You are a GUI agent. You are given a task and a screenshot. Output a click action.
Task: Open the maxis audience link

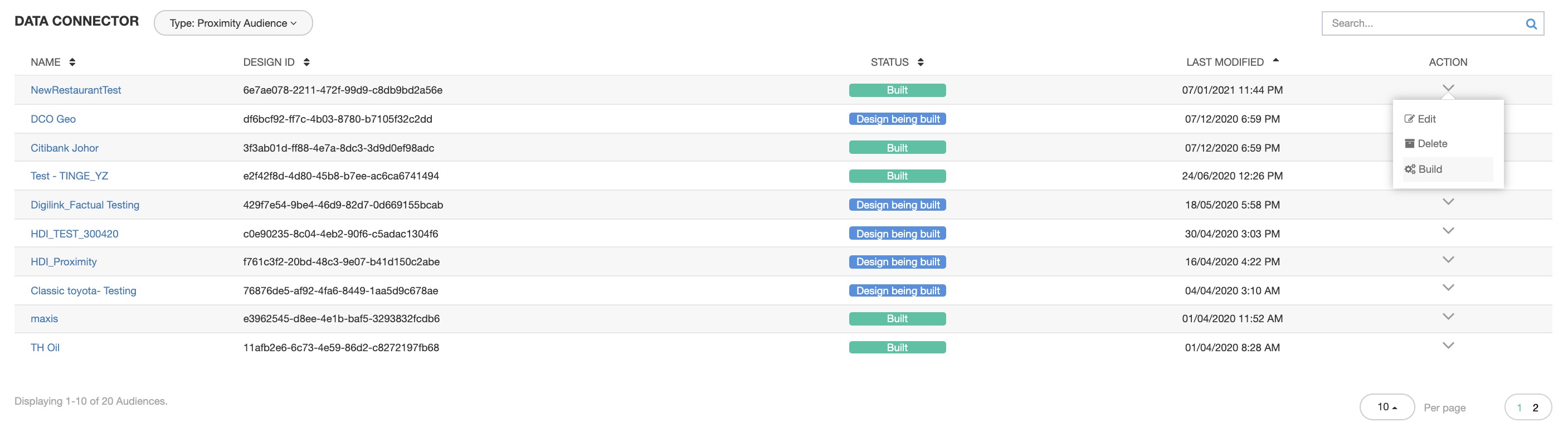click(x=45, y=318)
